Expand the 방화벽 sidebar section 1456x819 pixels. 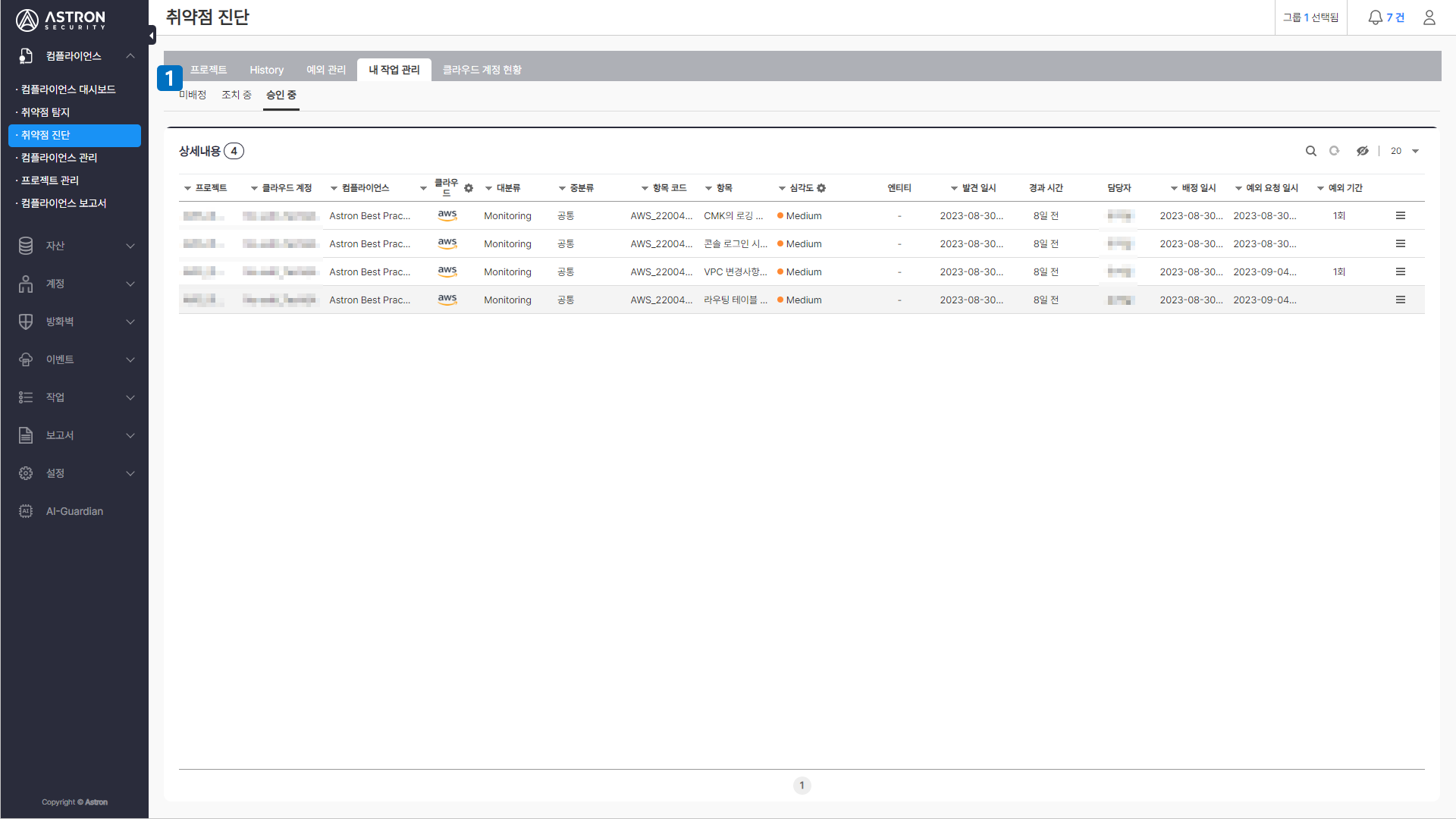pyautogui.click(x=74, y=322)
